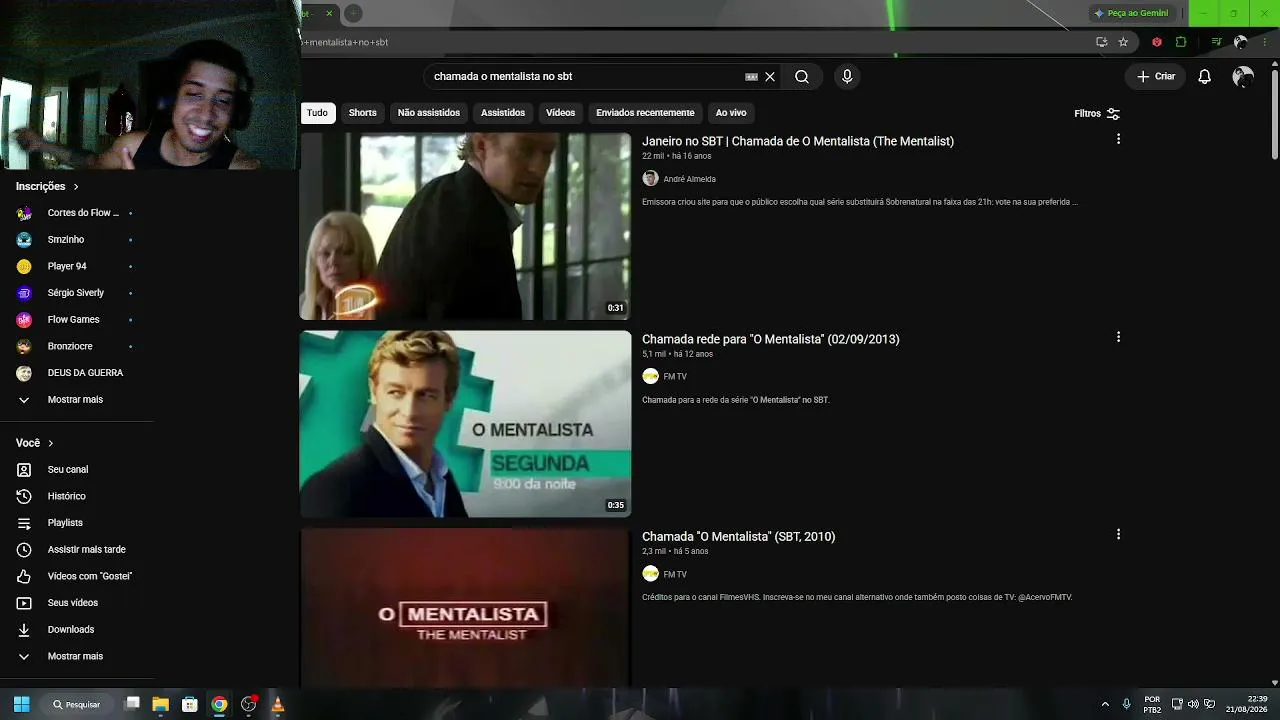Open Sérgio Siverly subscription channel

coord(77,293)
